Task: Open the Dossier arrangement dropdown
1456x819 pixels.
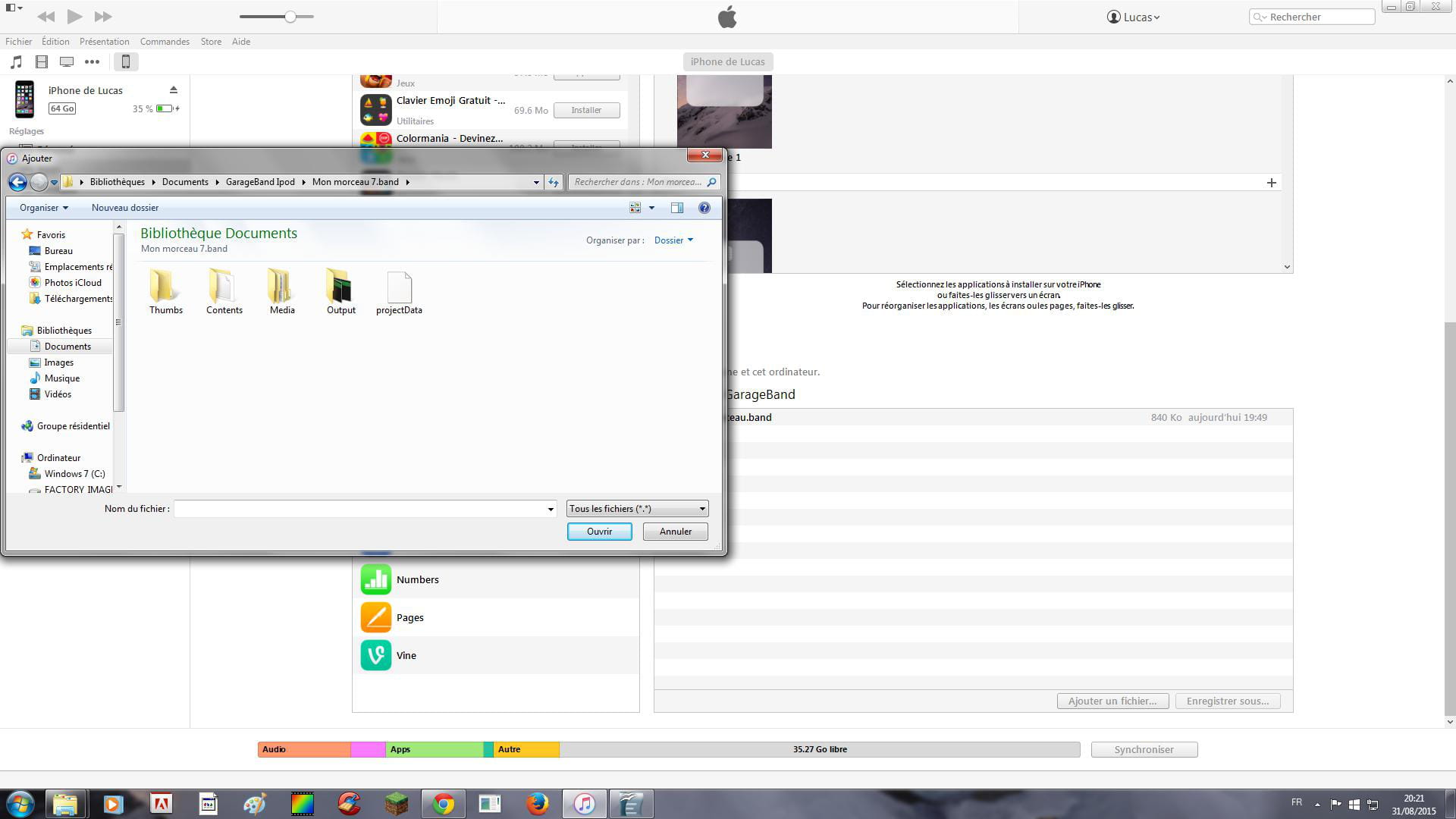Action: click(673, 240)
